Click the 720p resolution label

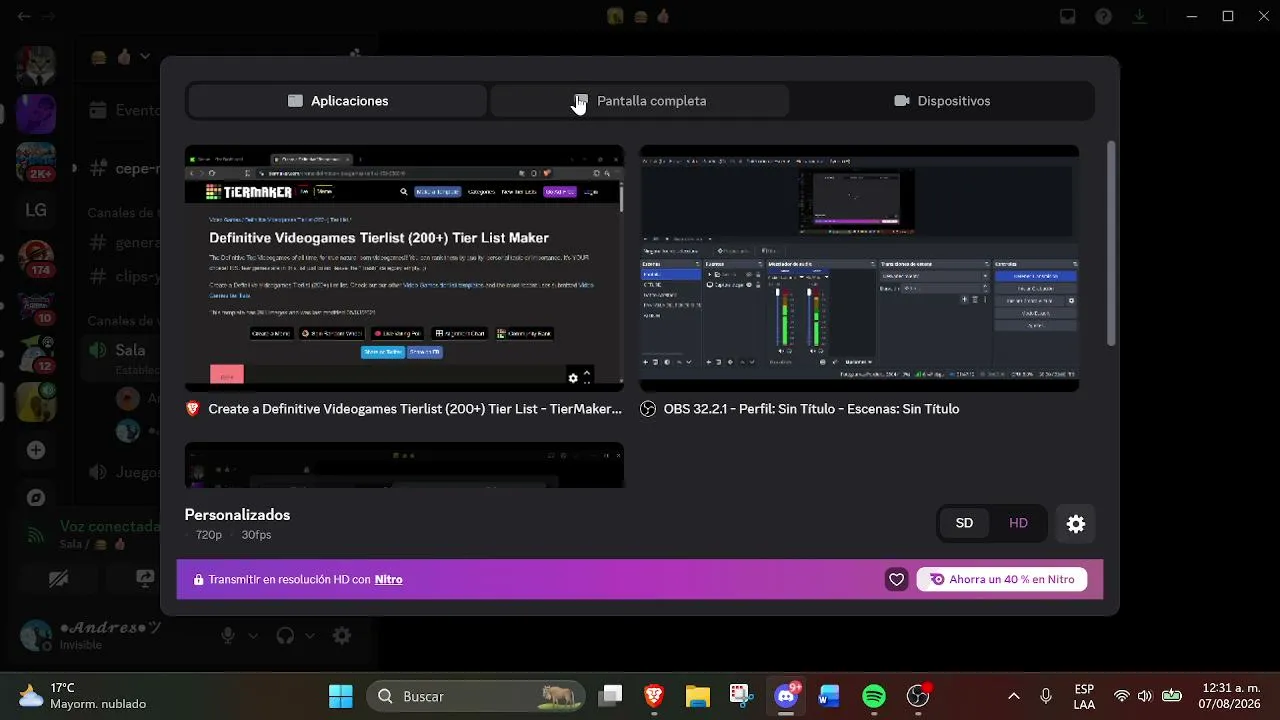coord(209,535)
